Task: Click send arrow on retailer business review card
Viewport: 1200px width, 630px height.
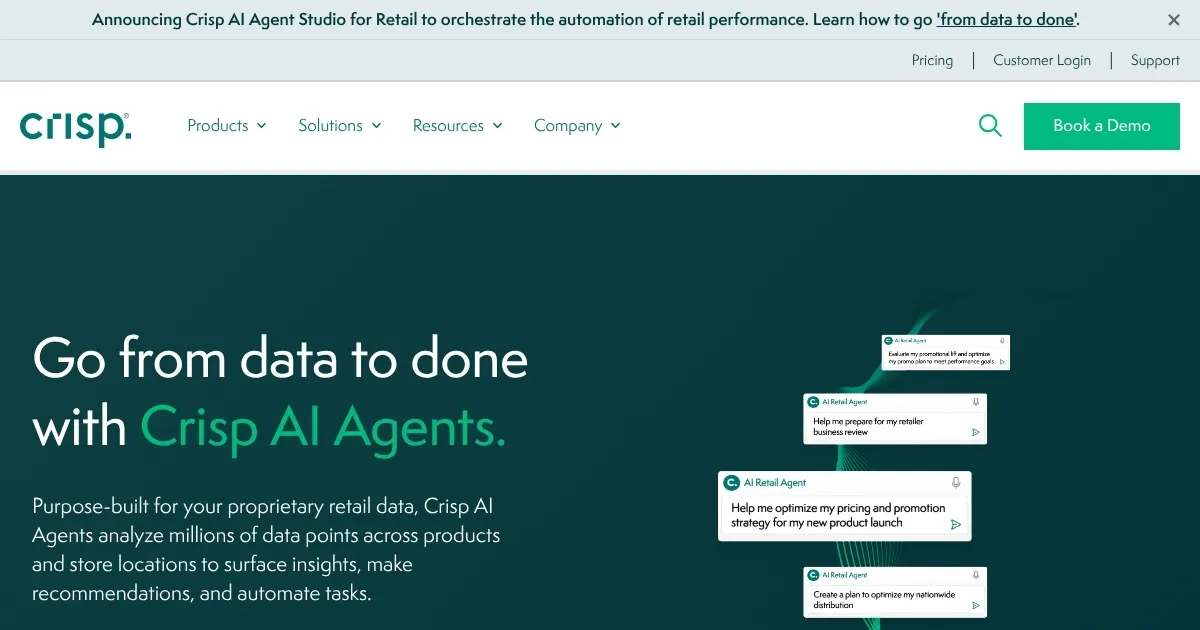Action: click(x=976, y=433)
